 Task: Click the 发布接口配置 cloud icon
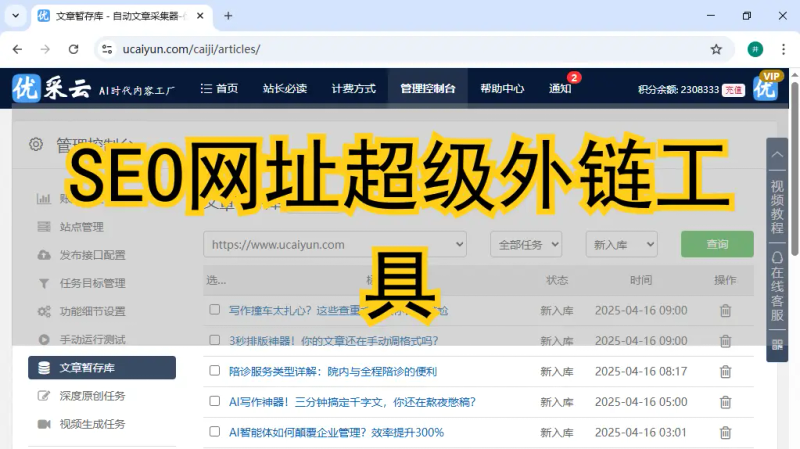click(44, 255)
